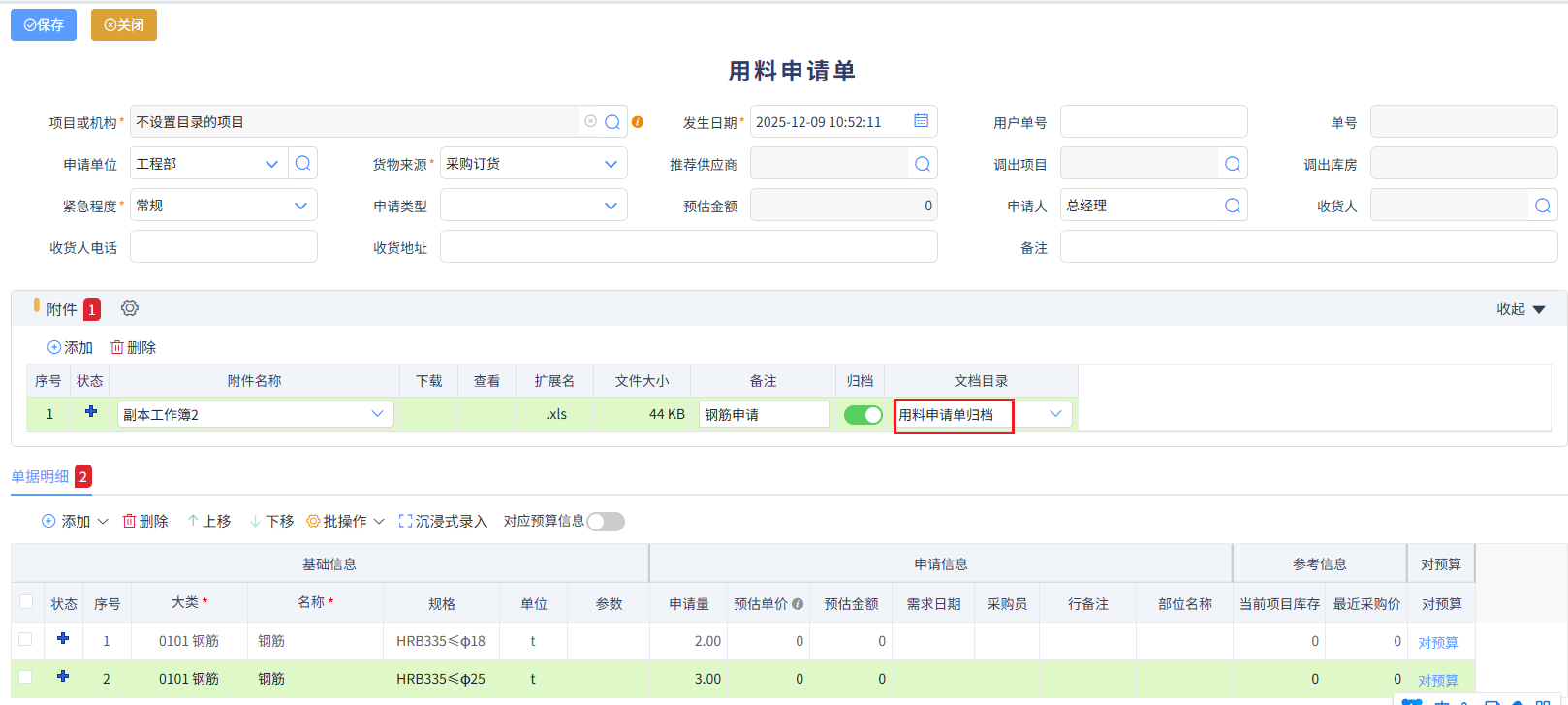
Task: Click the 收货地址 input field
Action: point(688,247)
